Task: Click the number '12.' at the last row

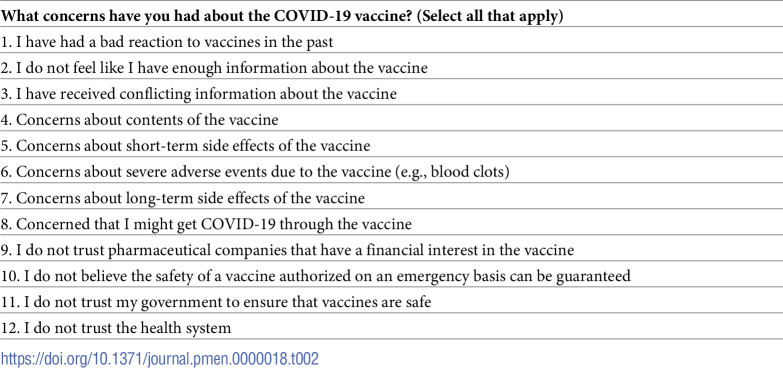Action: pyautogui.click(x=9, y=328)
